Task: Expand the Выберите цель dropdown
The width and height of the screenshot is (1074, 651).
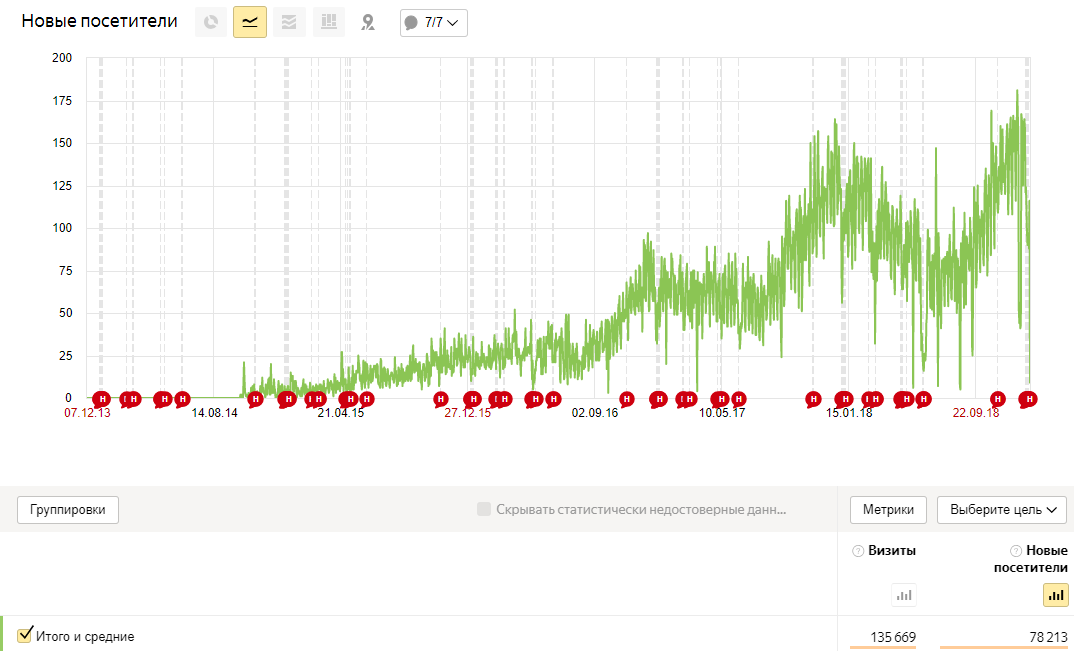Action: coord(1002,510)
